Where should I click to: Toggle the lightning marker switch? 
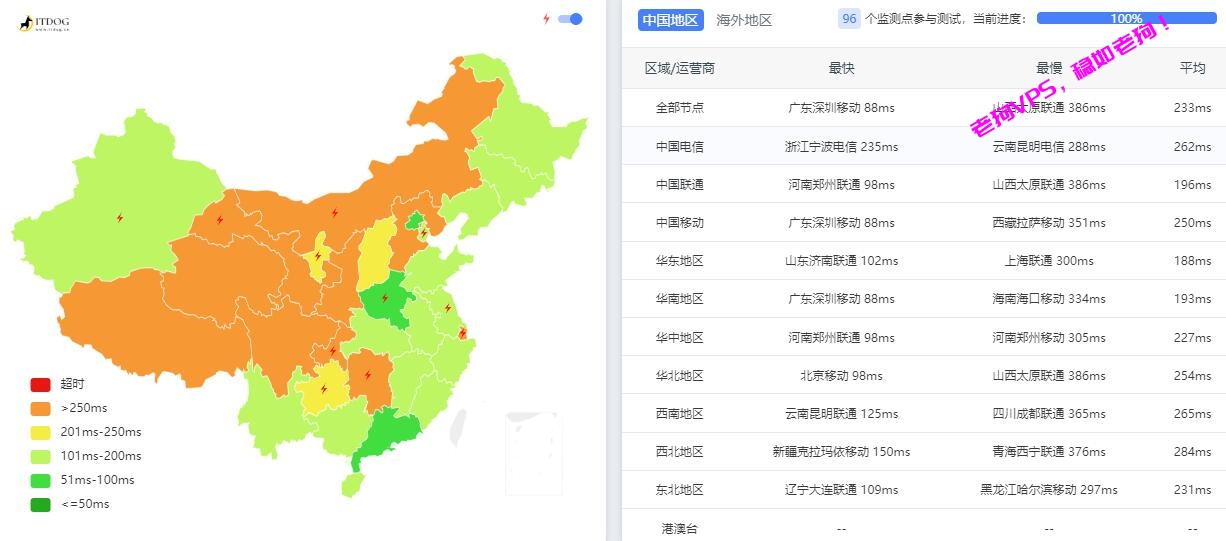570,19
